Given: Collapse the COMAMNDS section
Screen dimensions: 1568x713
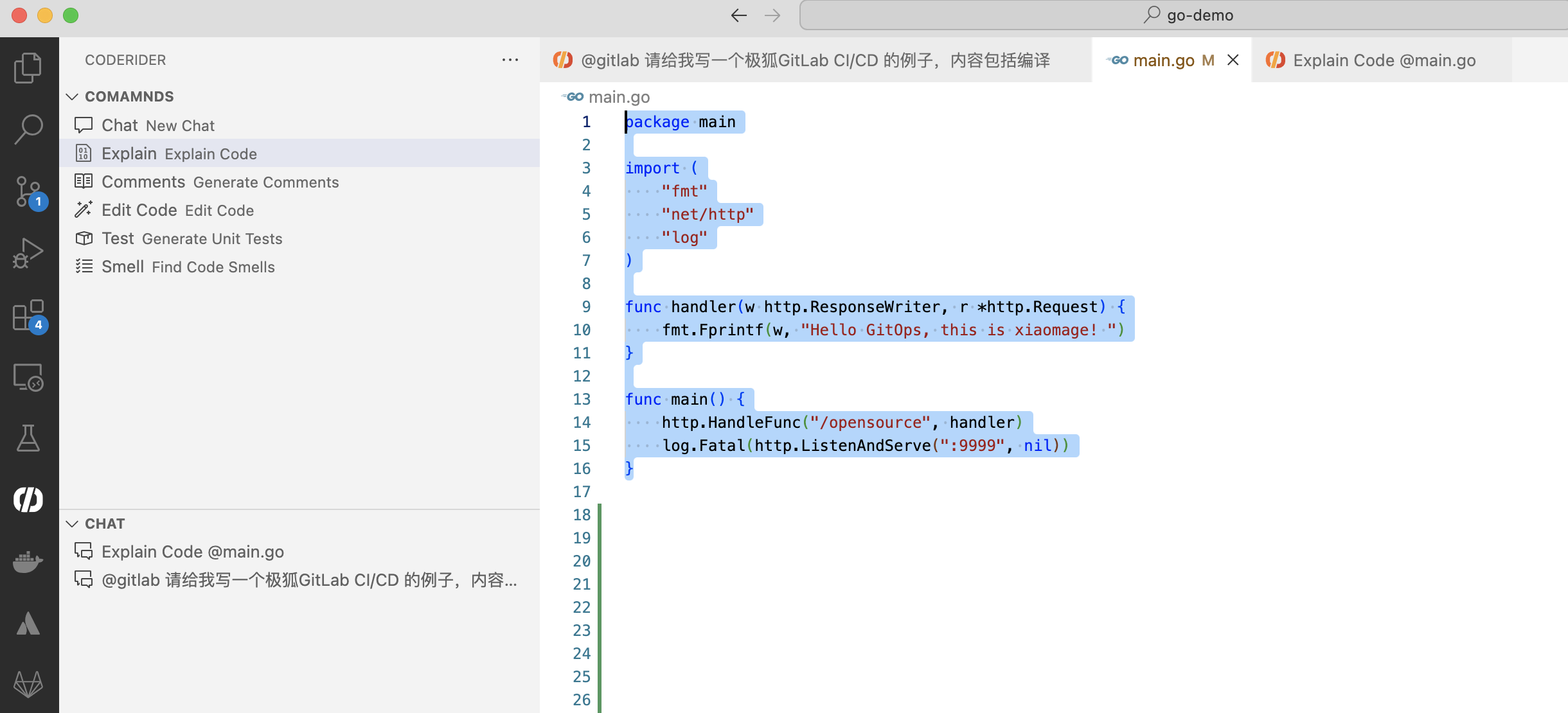Looking at the screenshot, I should (x=72, y=96).
